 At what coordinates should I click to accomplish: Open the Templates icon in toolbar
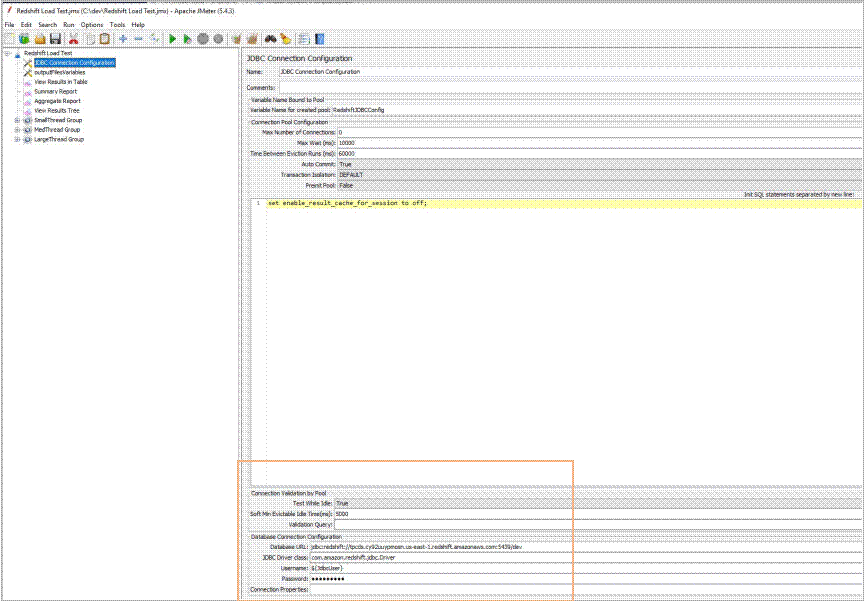point(24,39)
